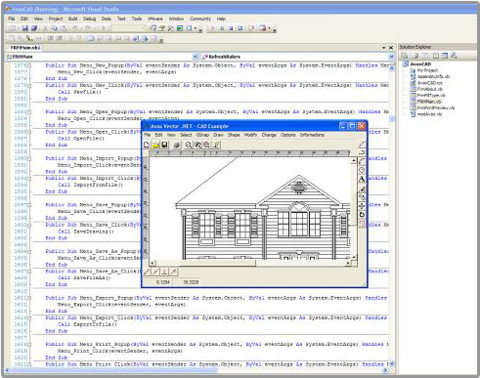Click the Save icon in Visual Studio toolbar

coord(25,28)
